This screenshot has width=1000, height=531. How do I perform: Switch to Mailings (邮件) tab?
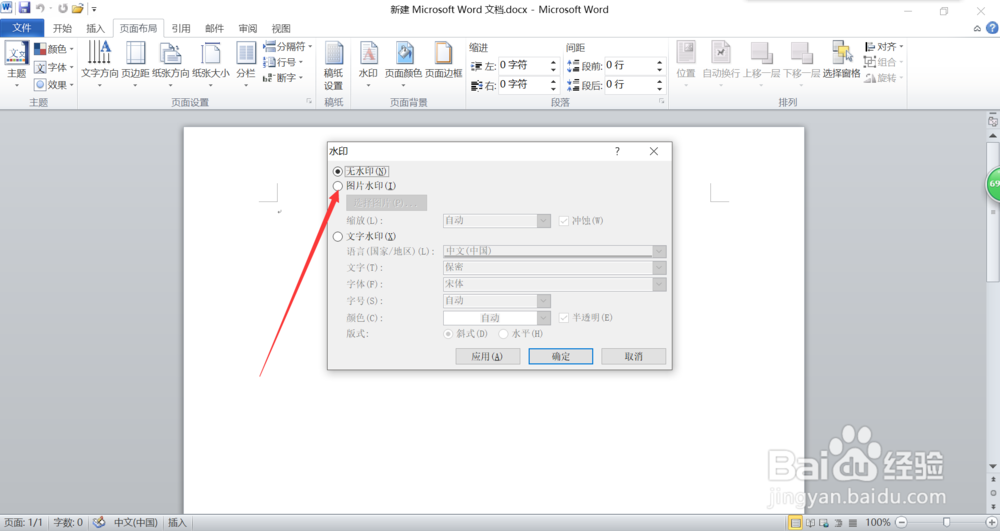(x=214, y=28)
